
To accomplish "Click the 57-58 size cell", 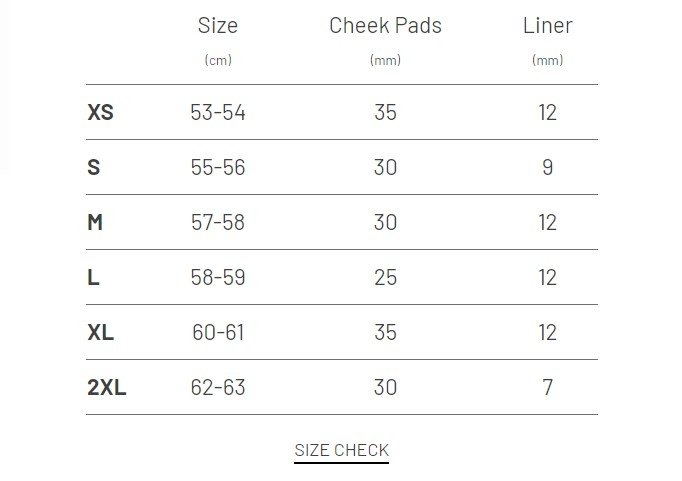I will click(218, 222).
